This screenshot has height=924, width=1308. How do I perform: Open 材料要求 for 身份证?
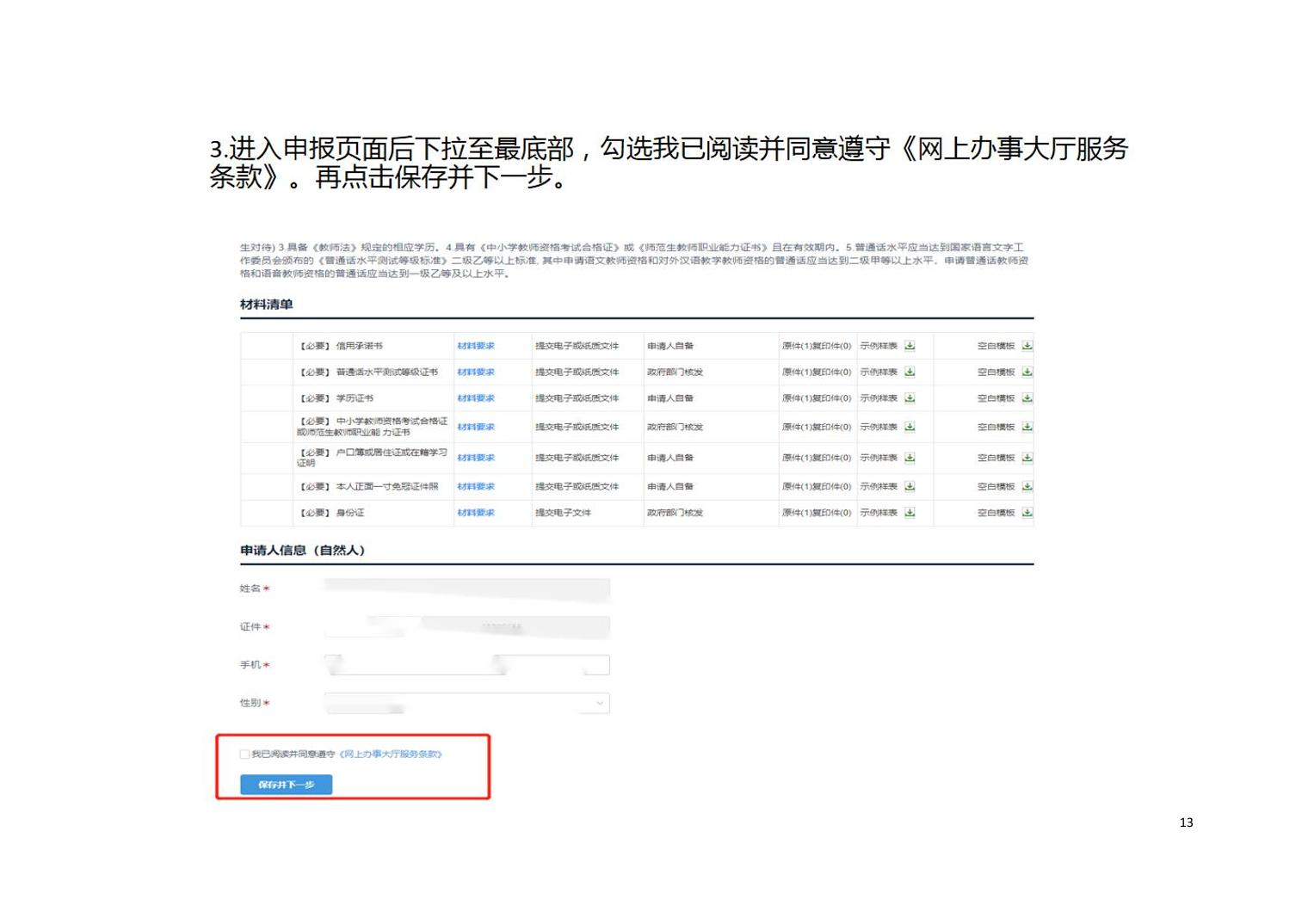(476, 513)
